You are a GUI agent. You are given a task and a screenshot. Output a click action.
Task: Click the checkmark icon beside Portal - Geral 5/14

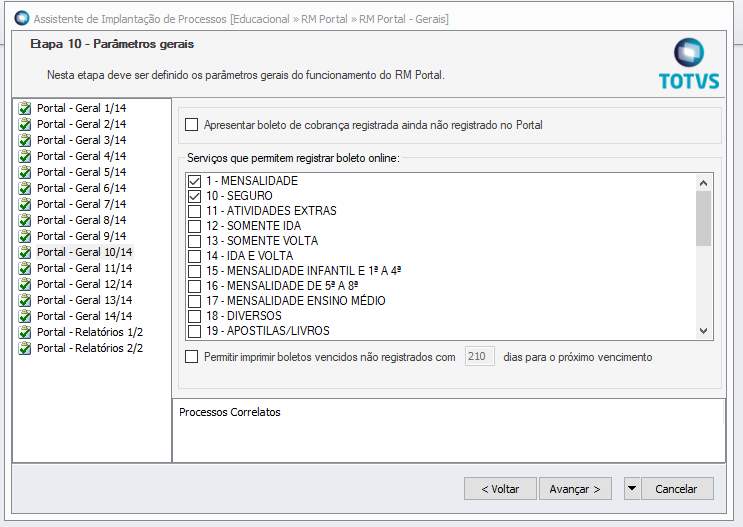pyautogui.click(x=26, y=172)
